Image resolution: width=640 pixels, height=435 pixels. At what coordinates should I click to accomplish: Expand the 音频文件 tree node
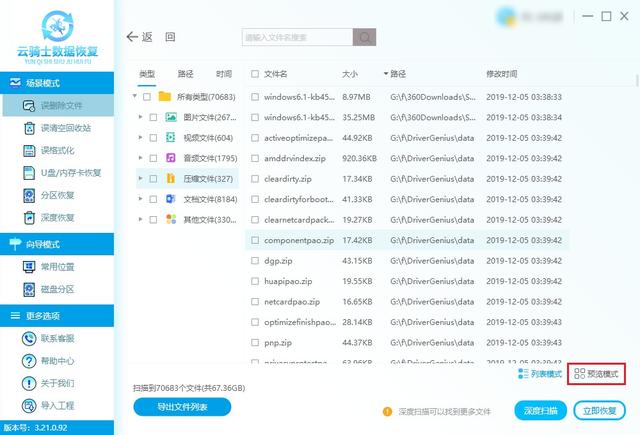(x=140, y=158)
